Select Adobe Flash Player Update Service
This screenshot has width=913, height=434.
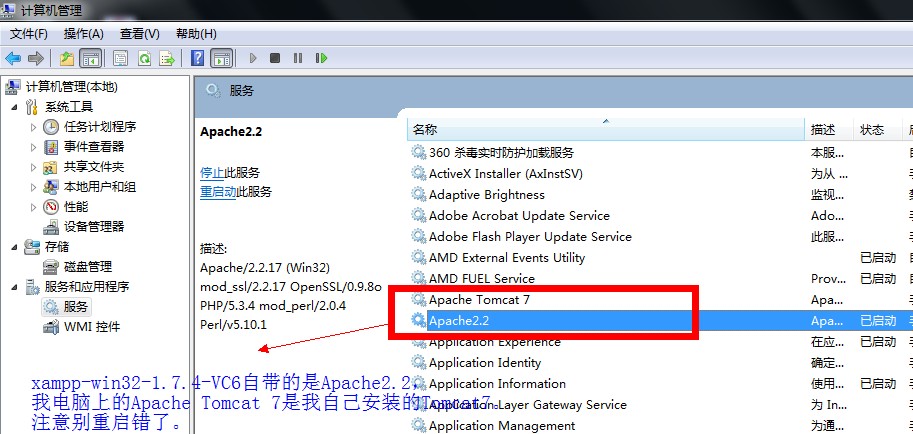(x=530, y=237)
